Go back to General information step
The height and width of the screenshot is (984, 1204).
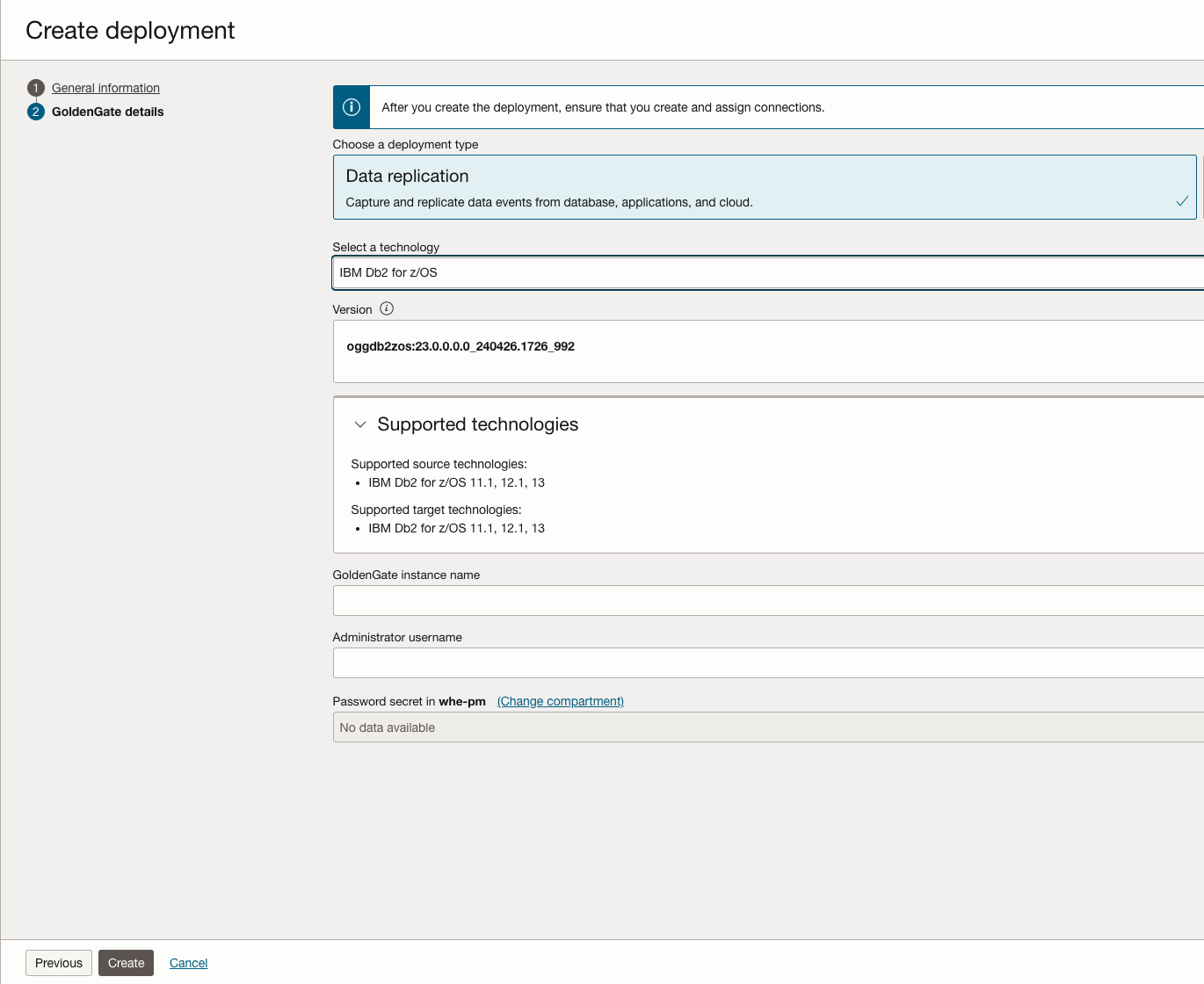(105, 88)
